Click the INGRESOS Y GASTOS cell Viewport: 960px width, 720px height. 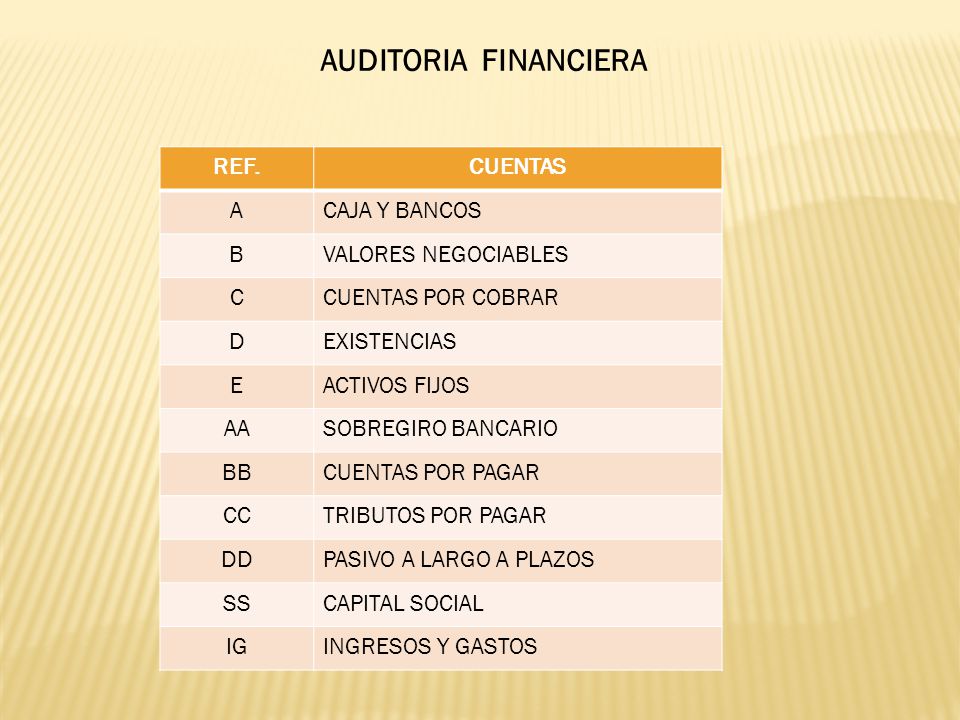517,648
